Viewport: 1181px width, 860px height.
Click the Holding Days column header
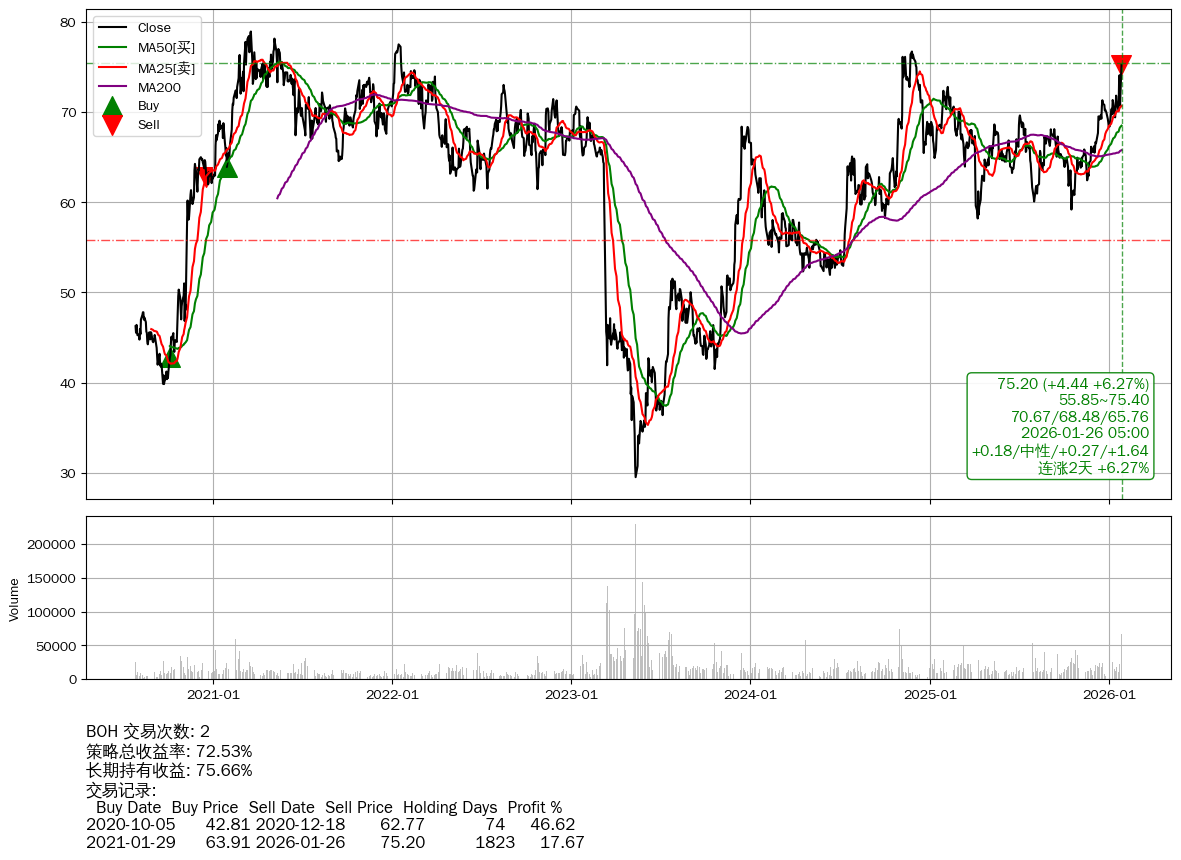pyautogui.click(x=450, y=807)
